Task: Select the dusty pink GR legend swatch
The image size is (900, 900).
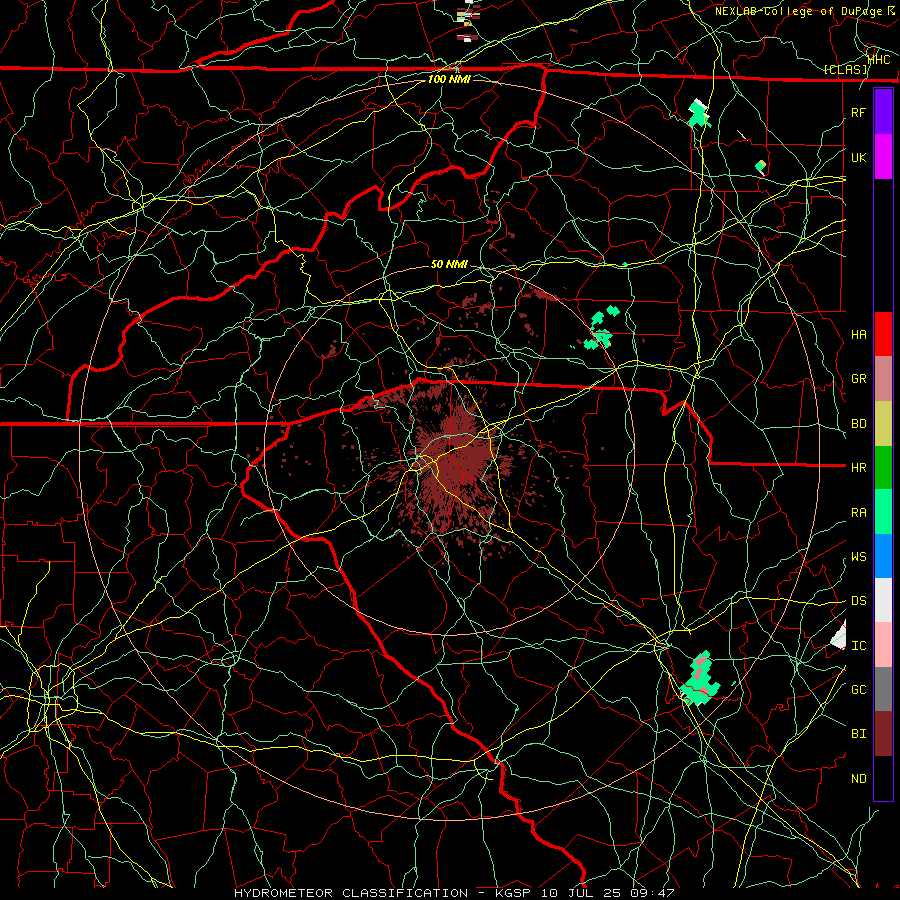Action: (883, 379)
